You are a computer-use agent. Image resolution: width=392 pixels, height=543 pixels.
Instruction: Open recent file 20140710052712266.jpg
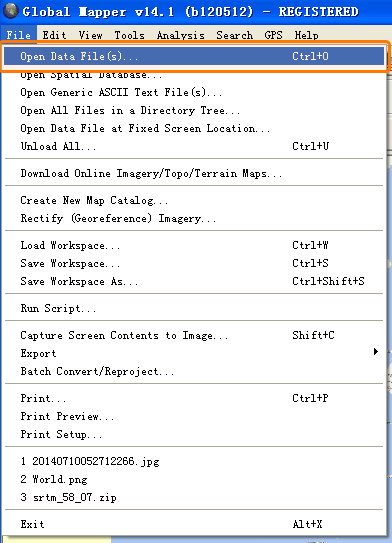(x=194, y=462)
